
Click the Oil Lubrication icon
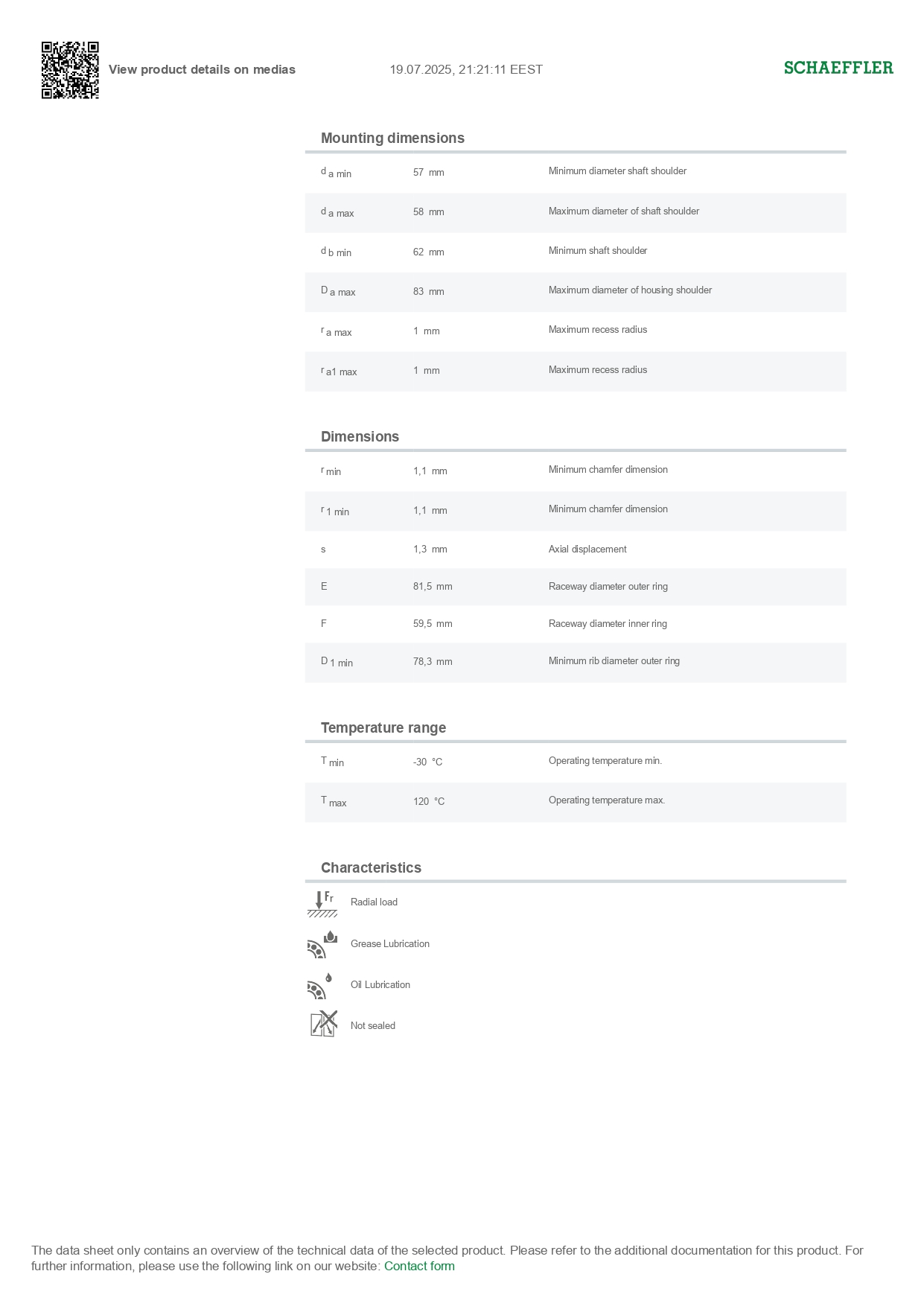coord(320,986)
